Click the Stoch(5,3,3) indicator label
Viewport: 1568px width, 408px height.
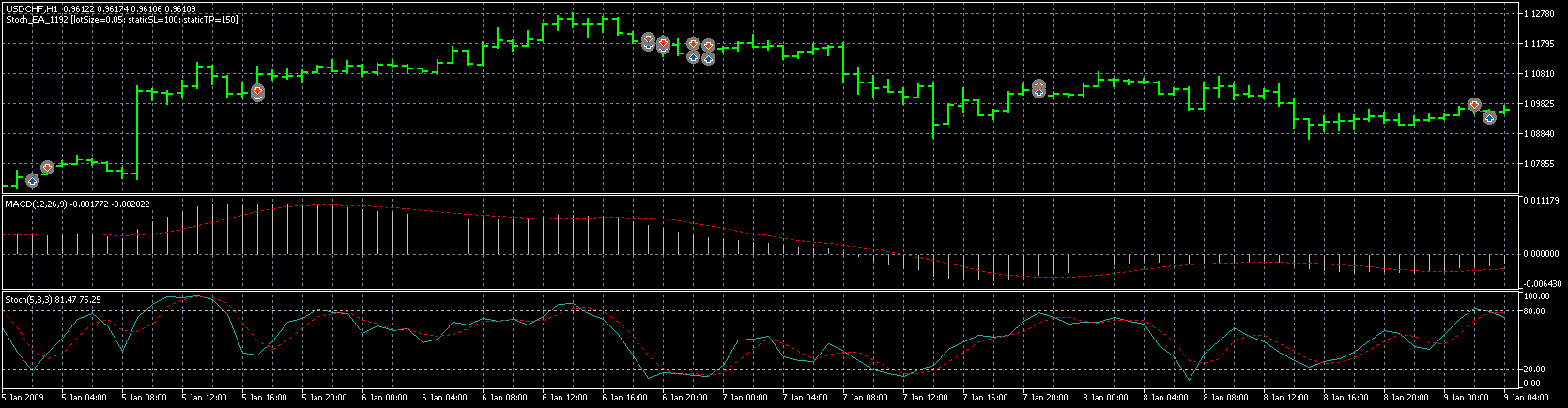pos(29,299)
